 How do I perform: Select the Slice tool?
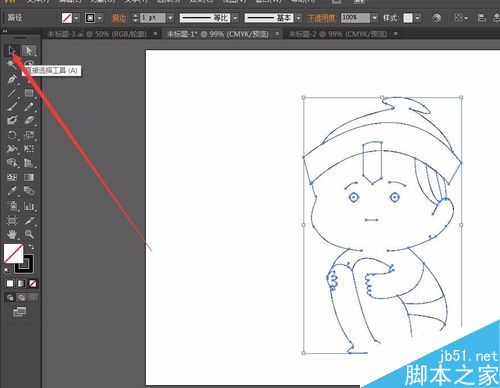[x=29, y=220]
